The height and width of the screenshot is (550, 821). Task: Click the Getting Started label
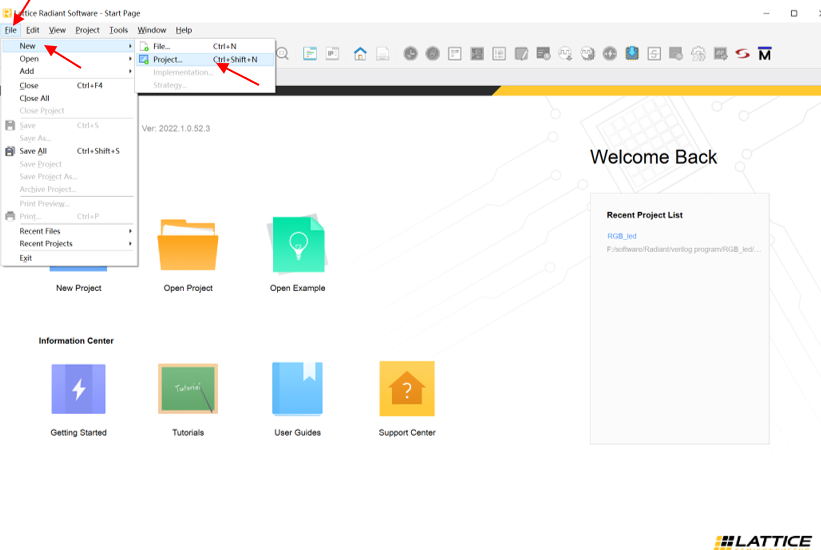pyautogui.click(x=79, y=433)
